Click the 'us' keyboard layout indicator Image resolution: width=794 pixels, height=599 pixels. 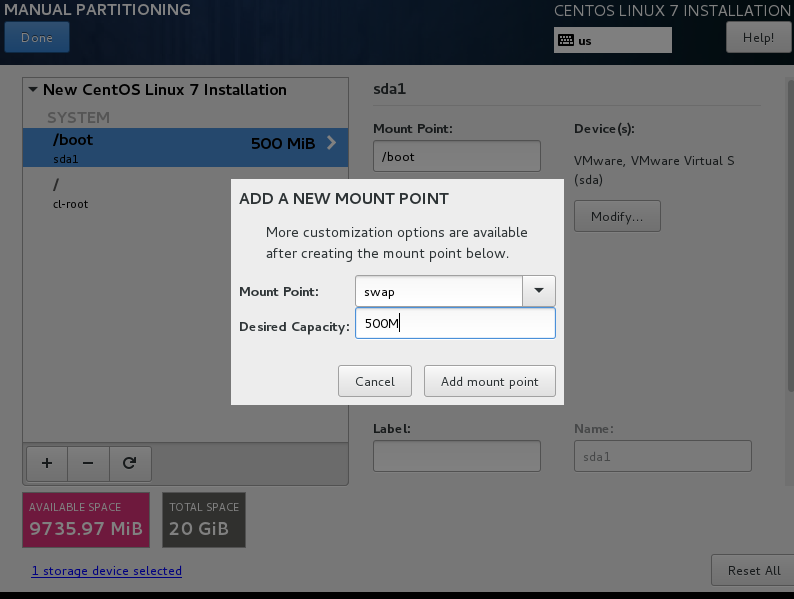click(x=613, y=41)
